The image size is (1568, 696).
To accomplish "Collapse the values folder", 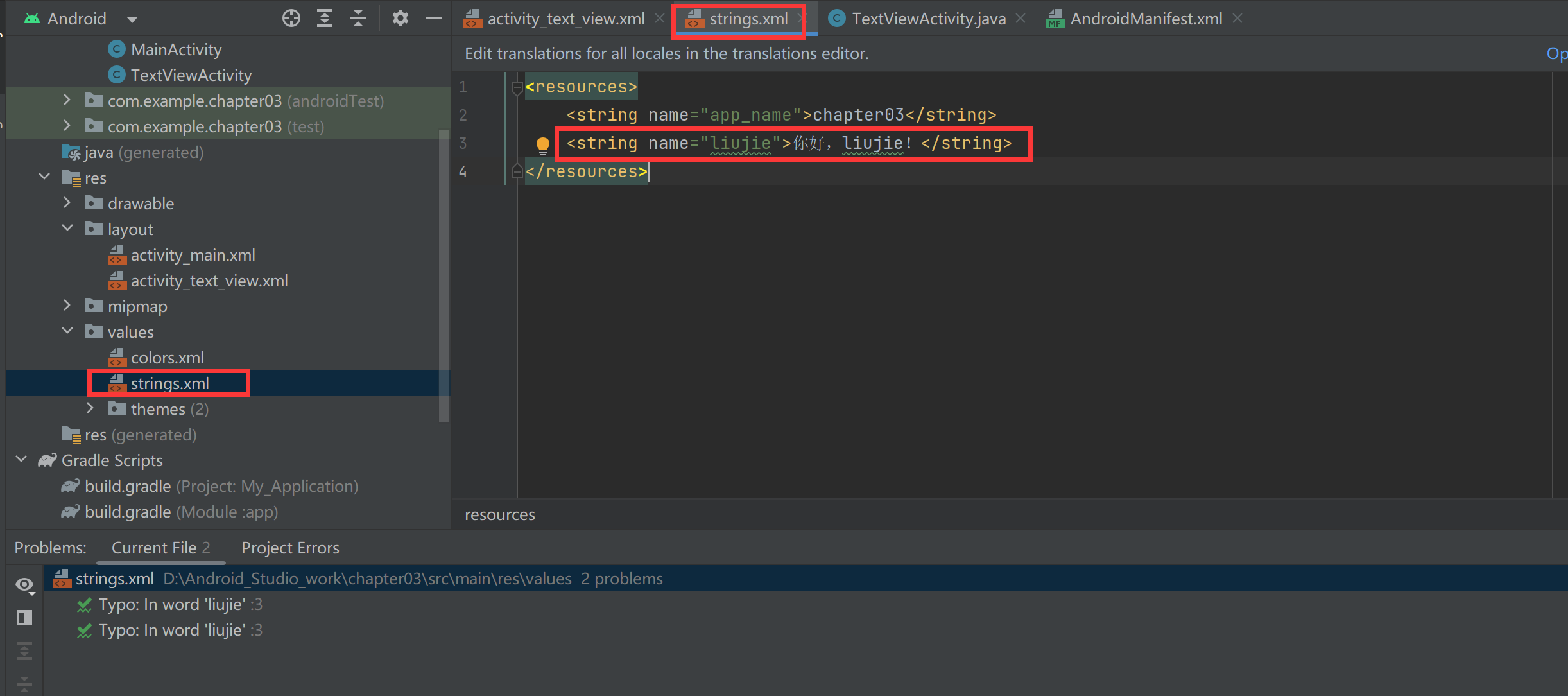I will pyautogui.click(x=67, y=331).
